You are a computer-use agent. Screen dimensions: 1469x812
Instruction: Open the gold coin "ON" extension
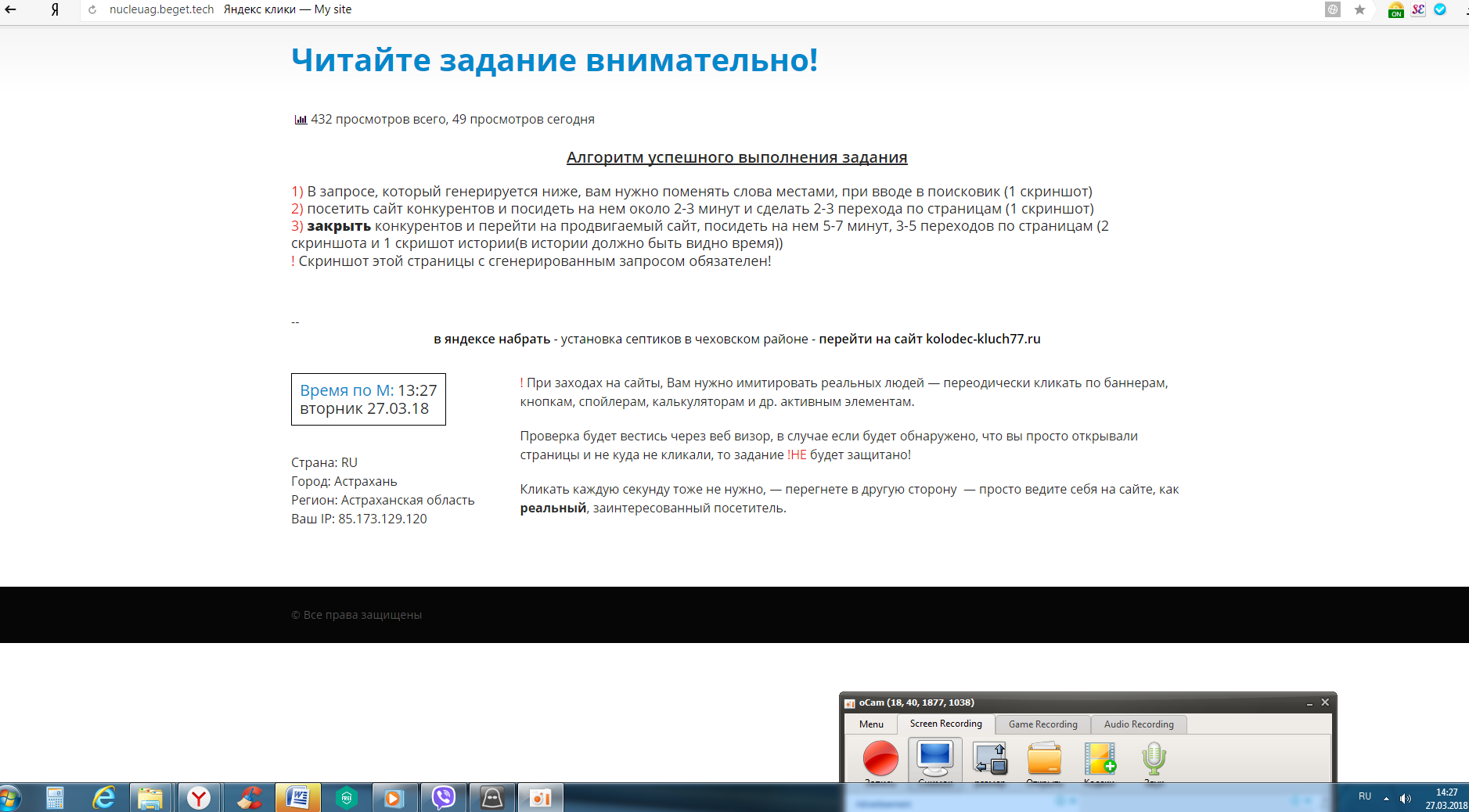point(1395,10)
